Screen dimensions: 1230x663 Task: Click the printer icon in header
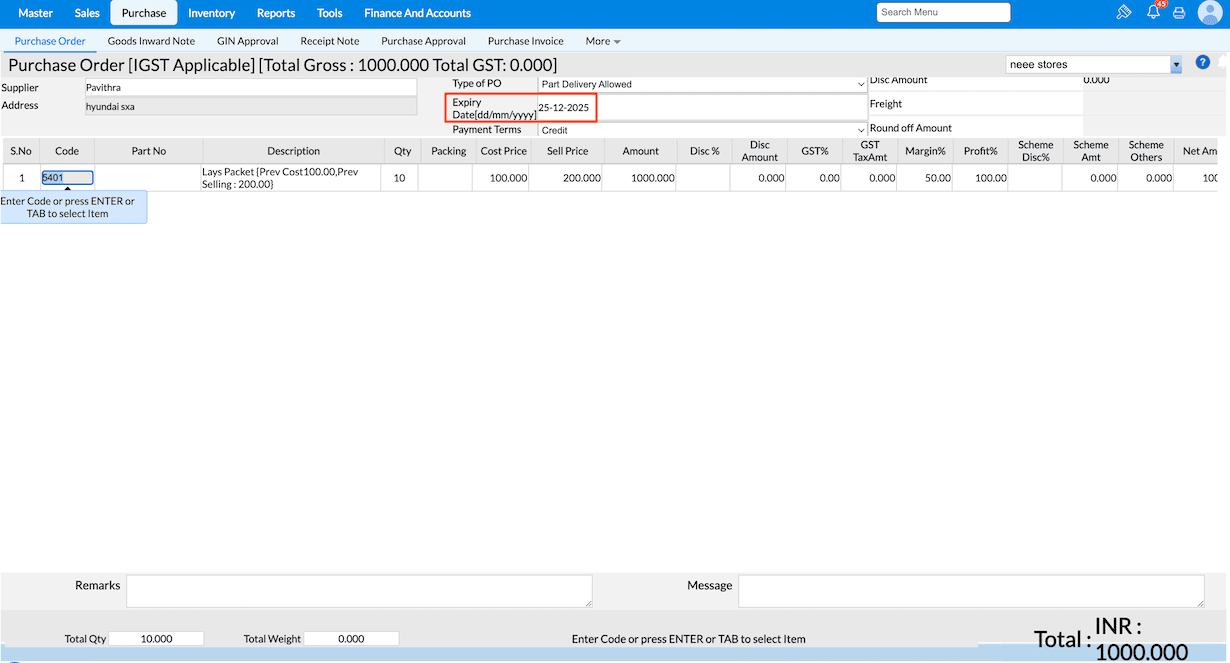pyautogui.click(x=1179, y=13)
